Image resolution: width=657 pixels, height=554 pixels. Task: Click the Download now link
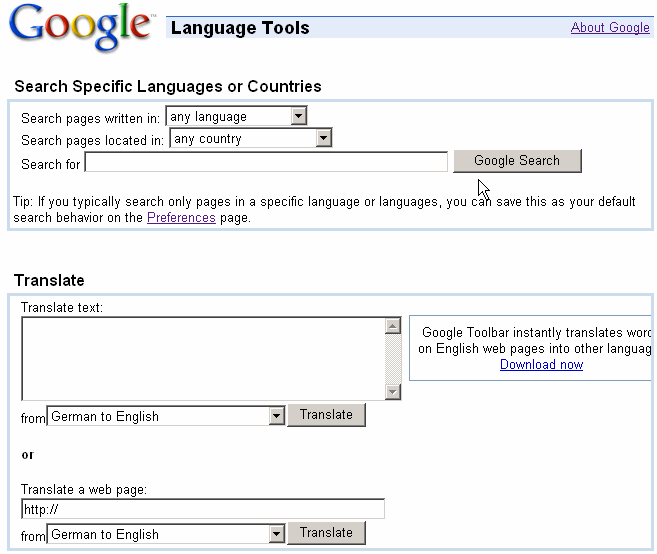(x=541, y=365)
